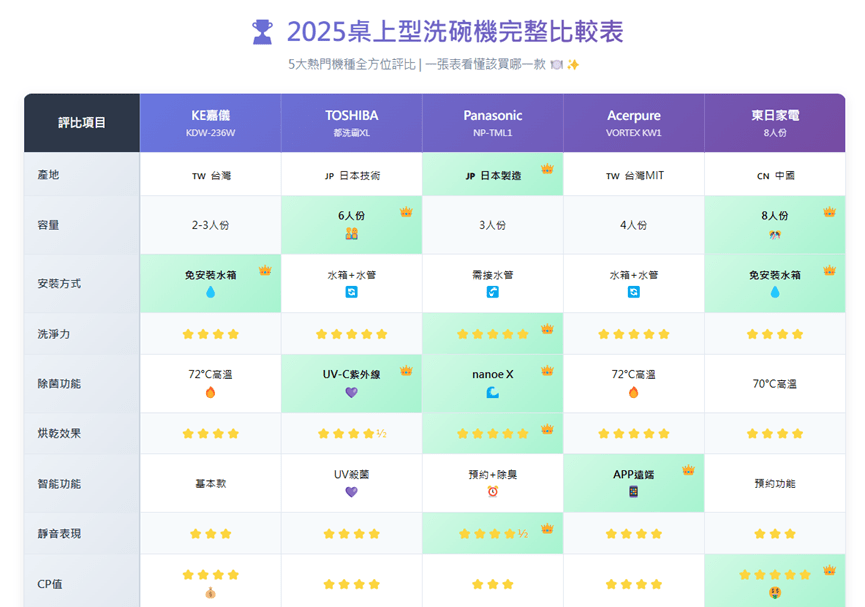Select the 東日家電 8人份 column header
Viewport: 865px width, 607px height.
pos(775,123)
